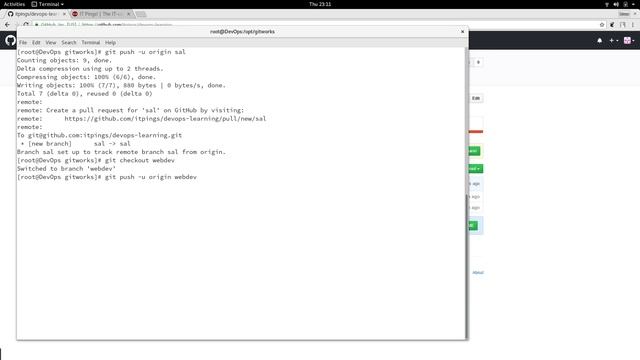Click the pull request URL in terminal output
Screen dimensions: 640x360
pos(165,118)
